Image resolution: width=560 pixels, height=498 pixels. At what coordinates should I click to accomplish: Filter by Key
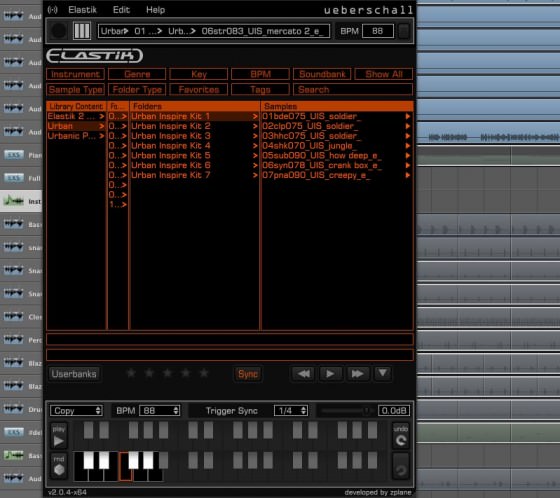coord(199,74)
